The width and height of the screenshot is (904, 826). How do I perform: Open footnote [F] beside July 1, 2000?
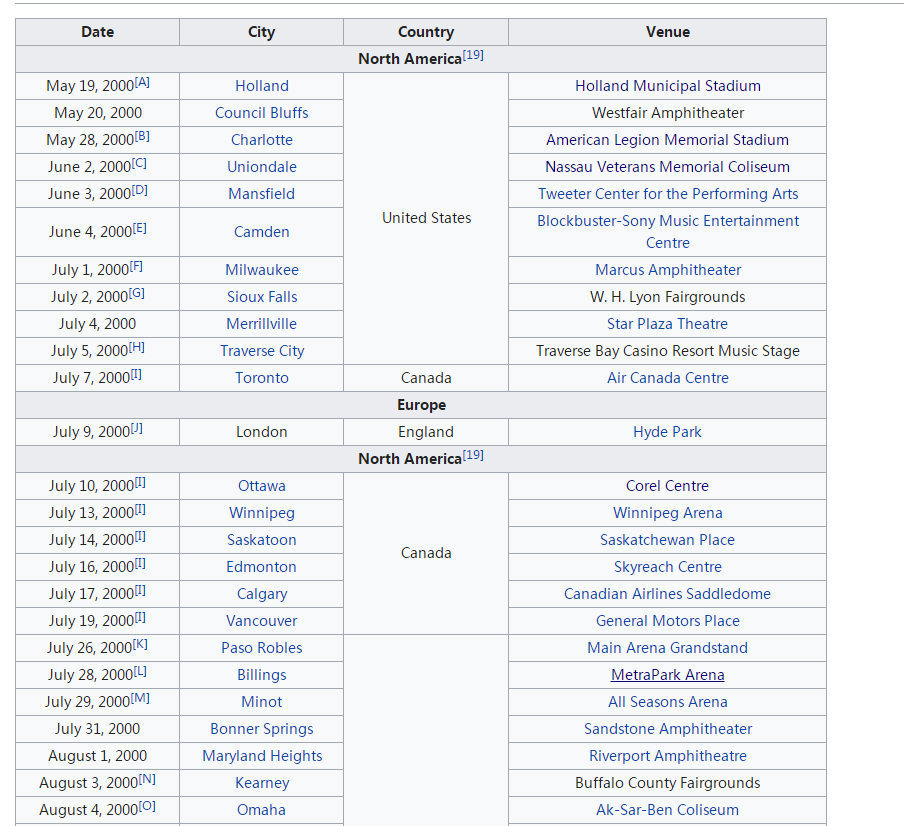pos(136,267)
